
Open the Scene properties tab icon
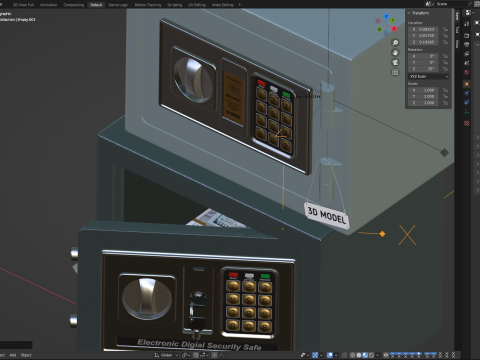(x=467, y=63)
